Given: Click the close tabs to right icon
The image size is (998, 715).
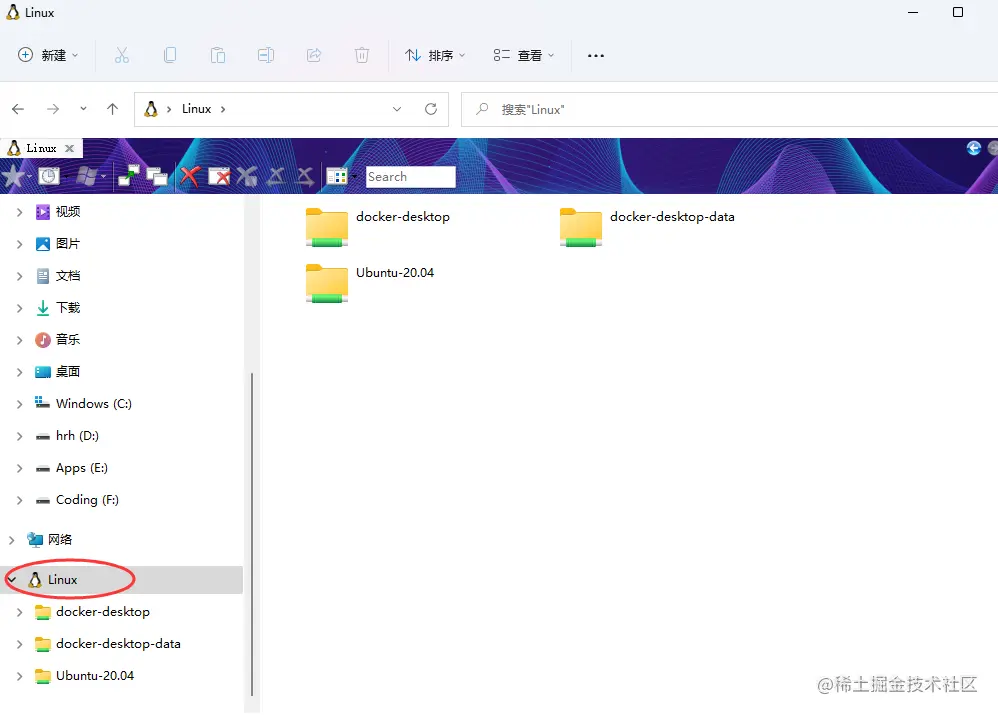Looking at the screenshot, I should coord(306,176).
